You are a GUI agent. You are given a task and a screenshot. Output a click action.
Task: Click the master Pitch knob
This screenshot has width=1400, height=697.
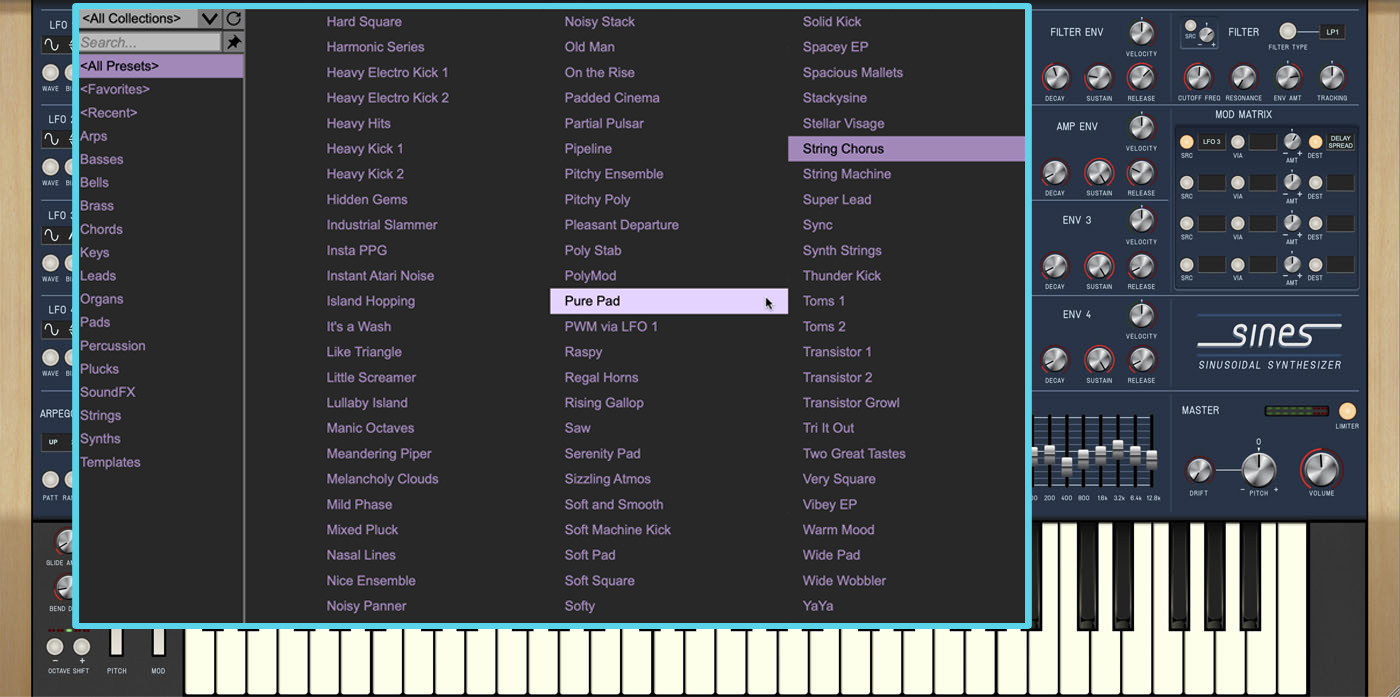point(1259,469)
